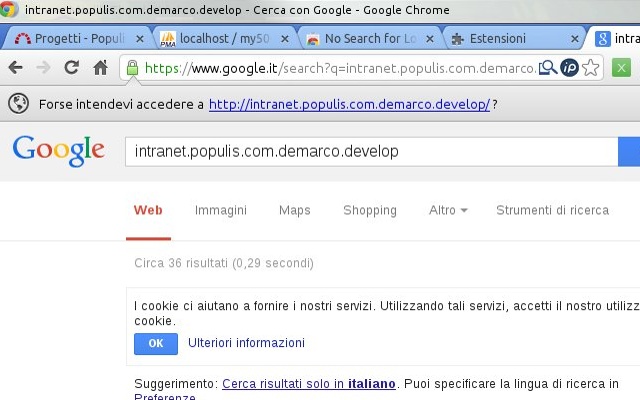Select the Web results tab
This screenshot has width=640, height=400.
[x=148, y=210]
